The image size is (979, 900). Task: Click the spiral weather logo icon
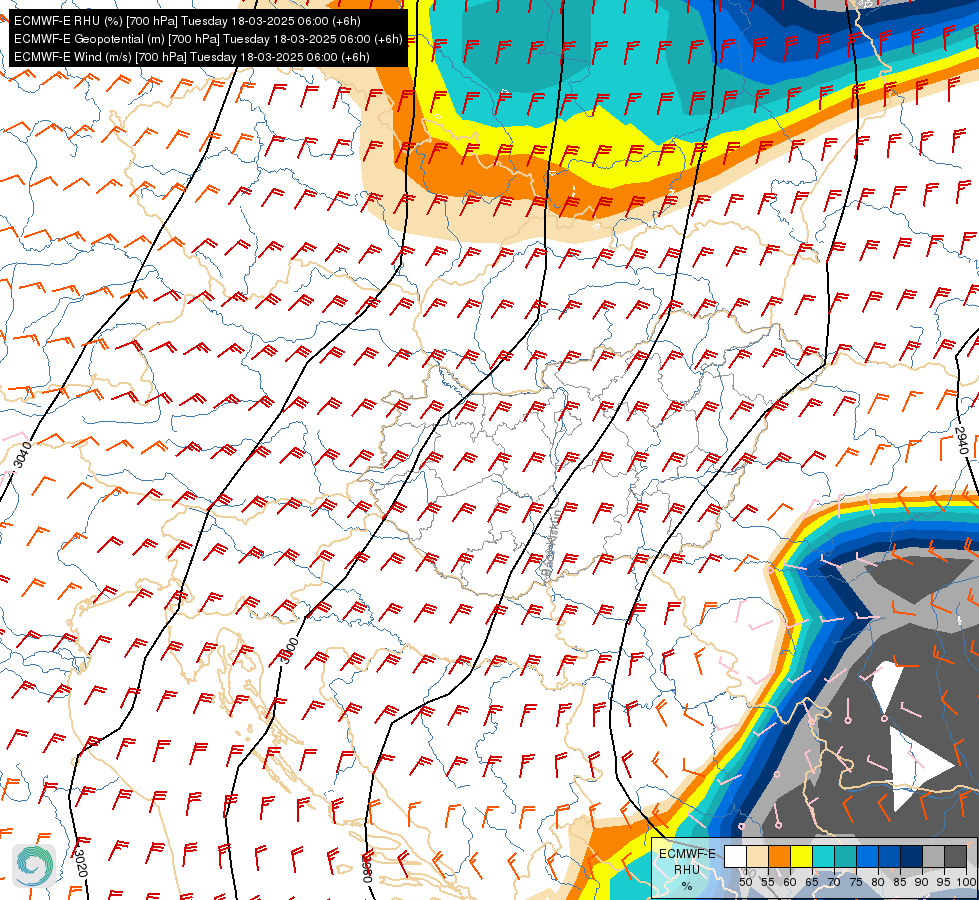pos(34,865)
